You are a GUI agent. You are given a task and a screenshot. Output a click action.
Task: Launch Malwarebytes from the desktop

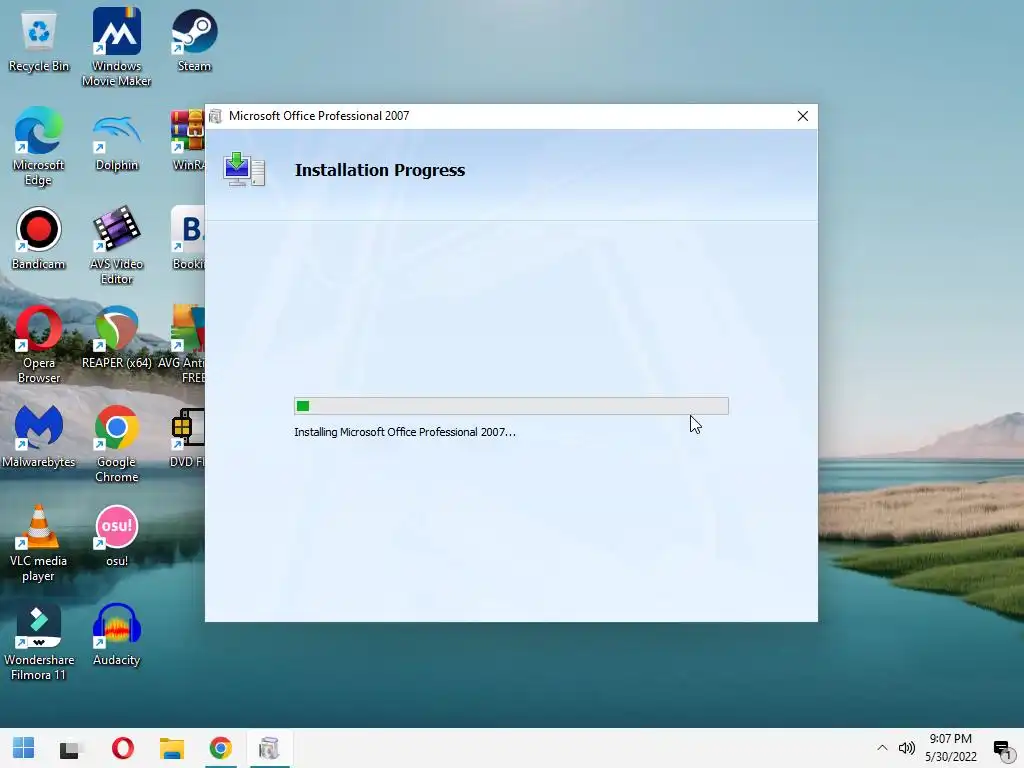pyautogui.click(x=39, y=436)
